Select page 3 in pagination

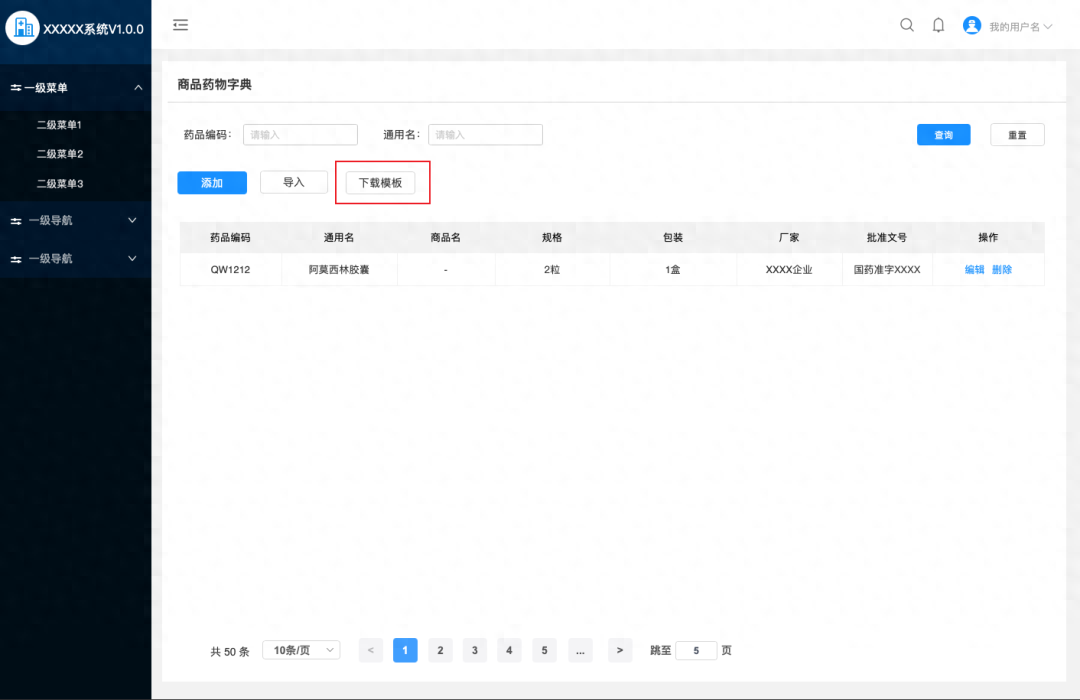click(475, 650)
